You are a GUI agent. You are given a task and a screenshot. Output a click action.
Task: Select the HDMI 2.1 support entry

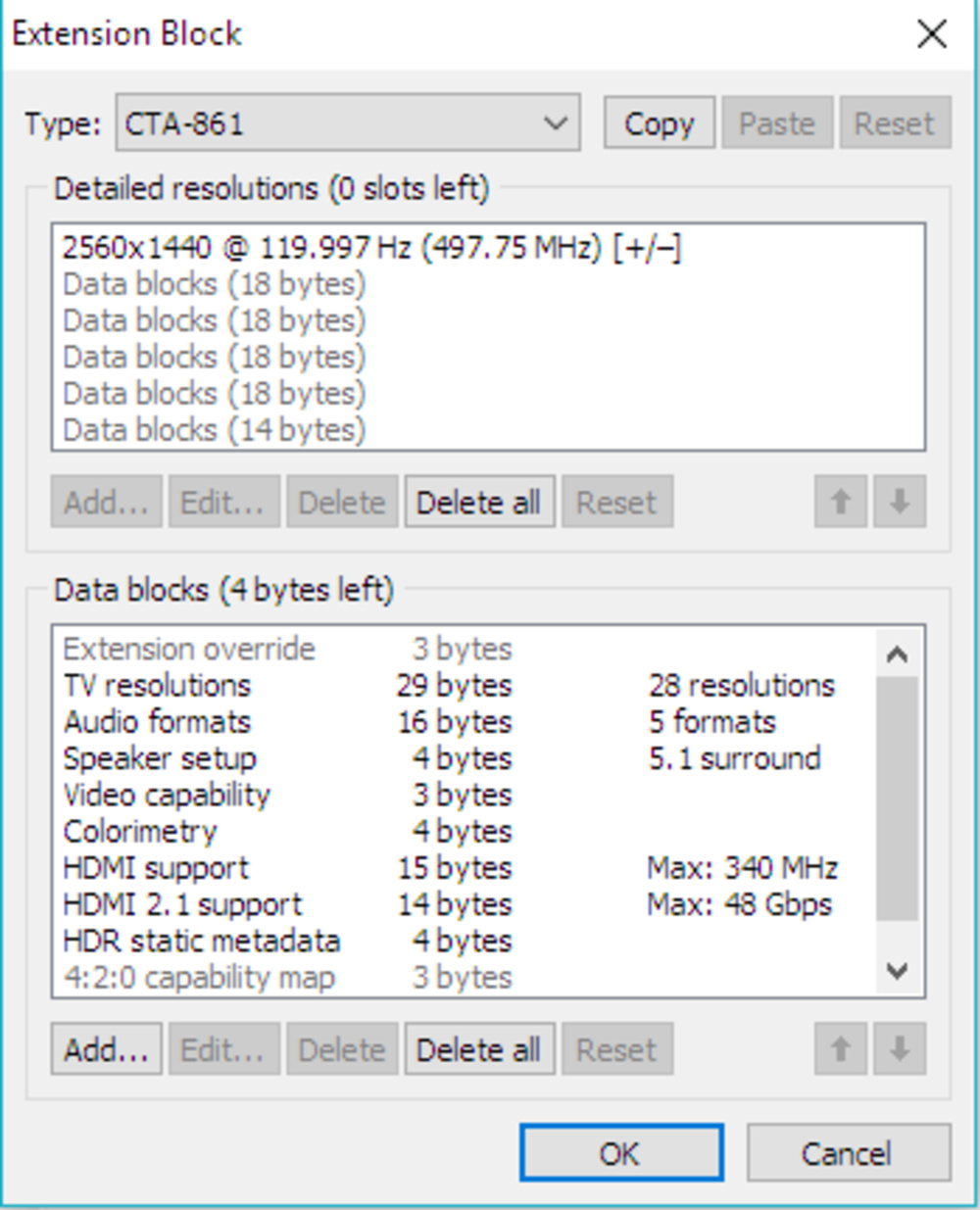tap(182, 904)
